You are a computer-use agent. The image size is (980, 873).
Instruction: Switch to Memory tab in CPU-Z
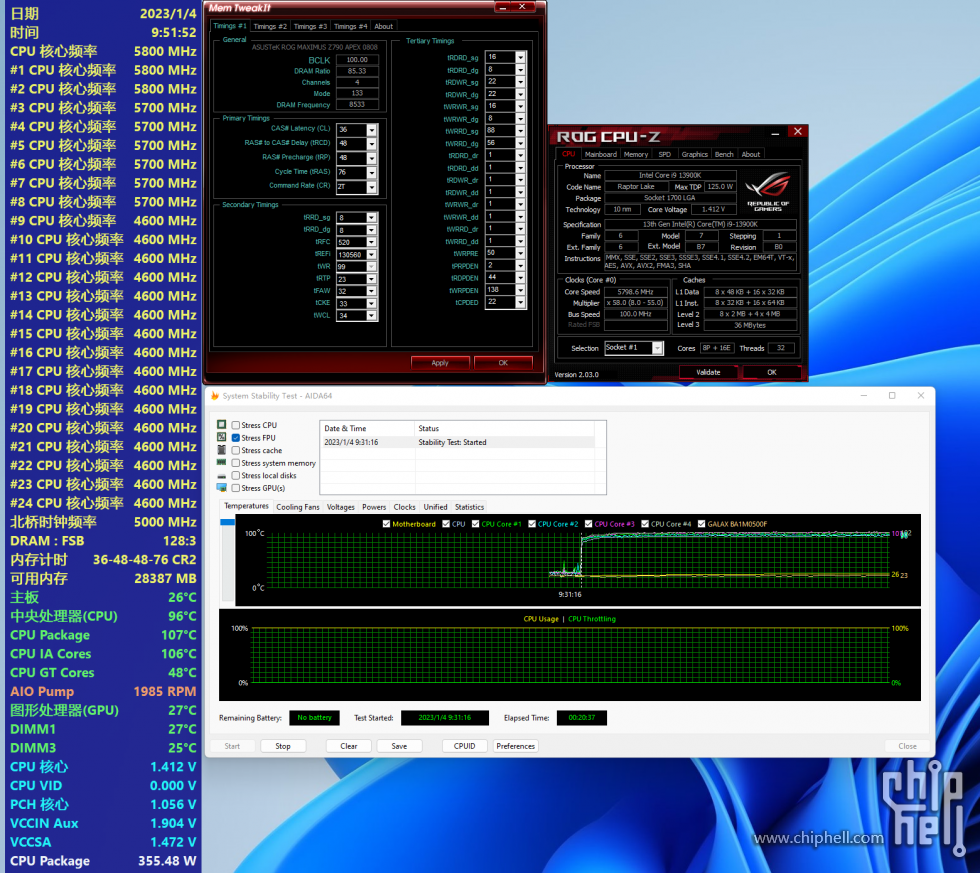coord(636,154)
